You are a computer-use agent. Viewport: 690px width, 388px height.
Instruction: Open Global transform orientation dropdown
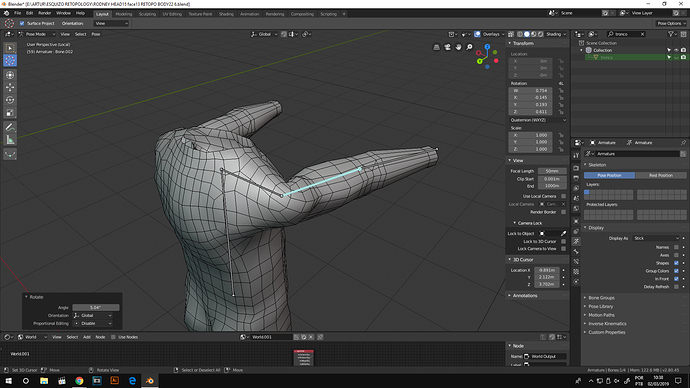click(x=264, y=34)
